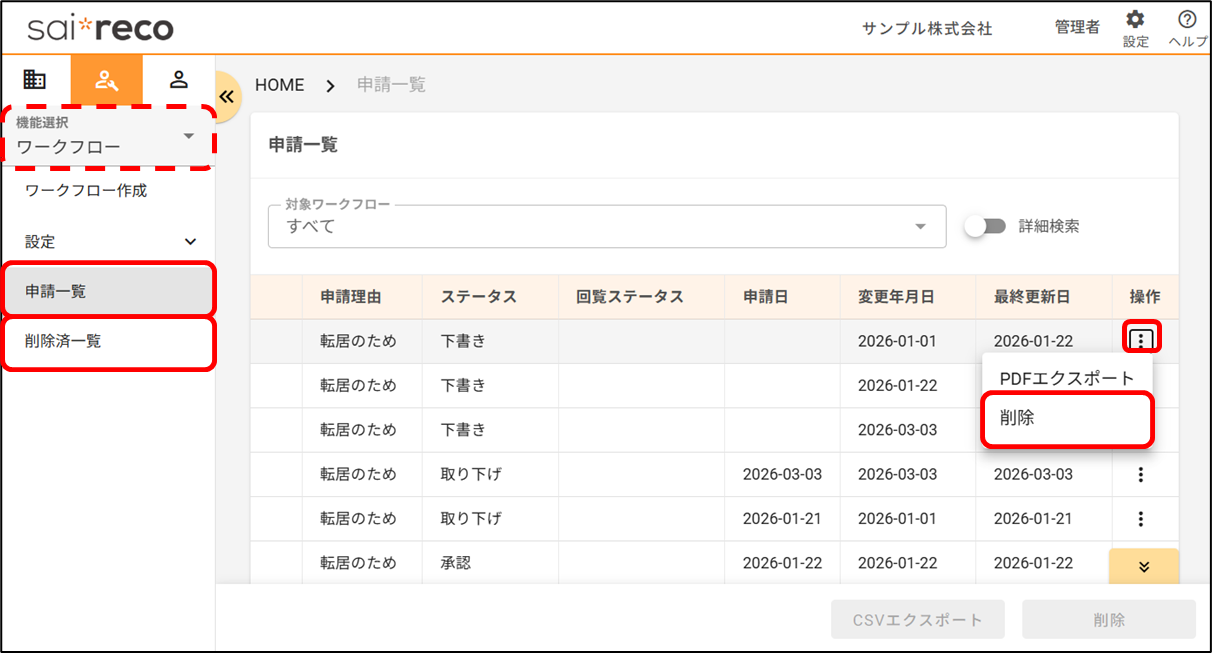1212x653 pixels.
Task: Click the ステータス column header
Action: coord(479,297)
